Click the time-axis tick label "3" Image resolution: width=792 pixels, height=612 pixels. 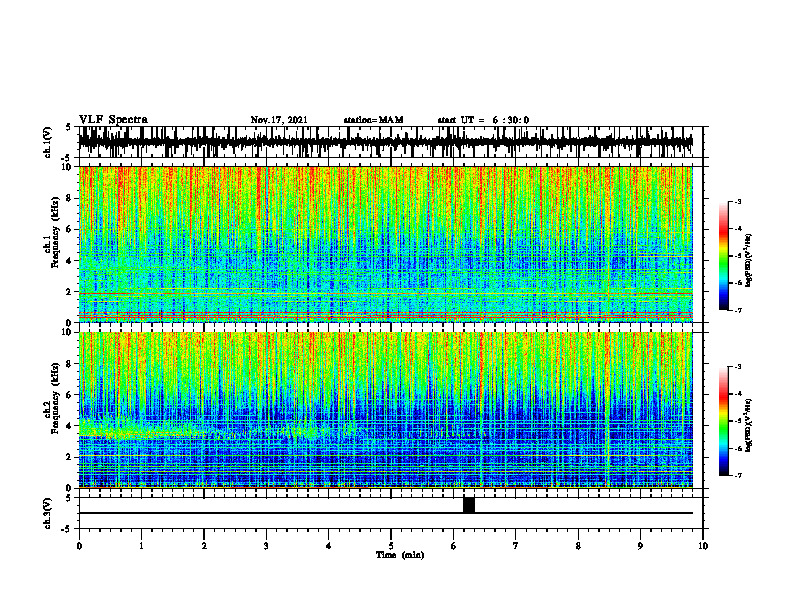pos(266,546)
